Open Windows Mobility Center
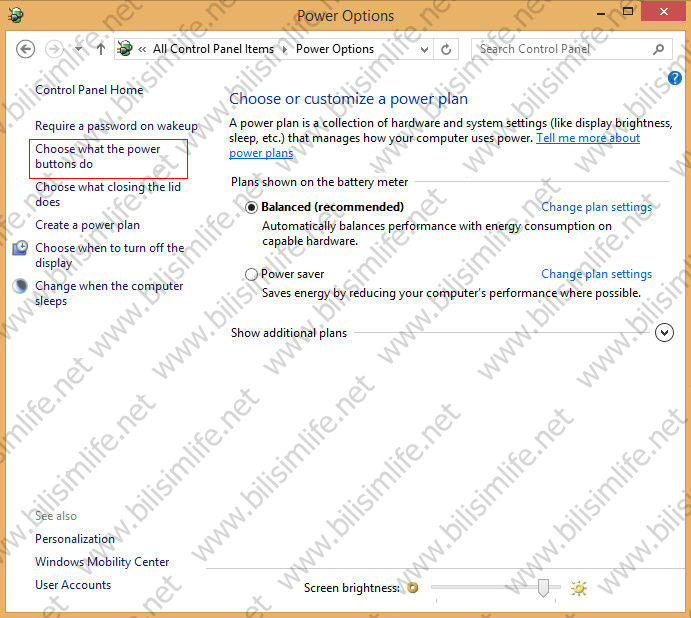This screenshot has height=618, width=691. pyautogui.click(x=102, y=562)
